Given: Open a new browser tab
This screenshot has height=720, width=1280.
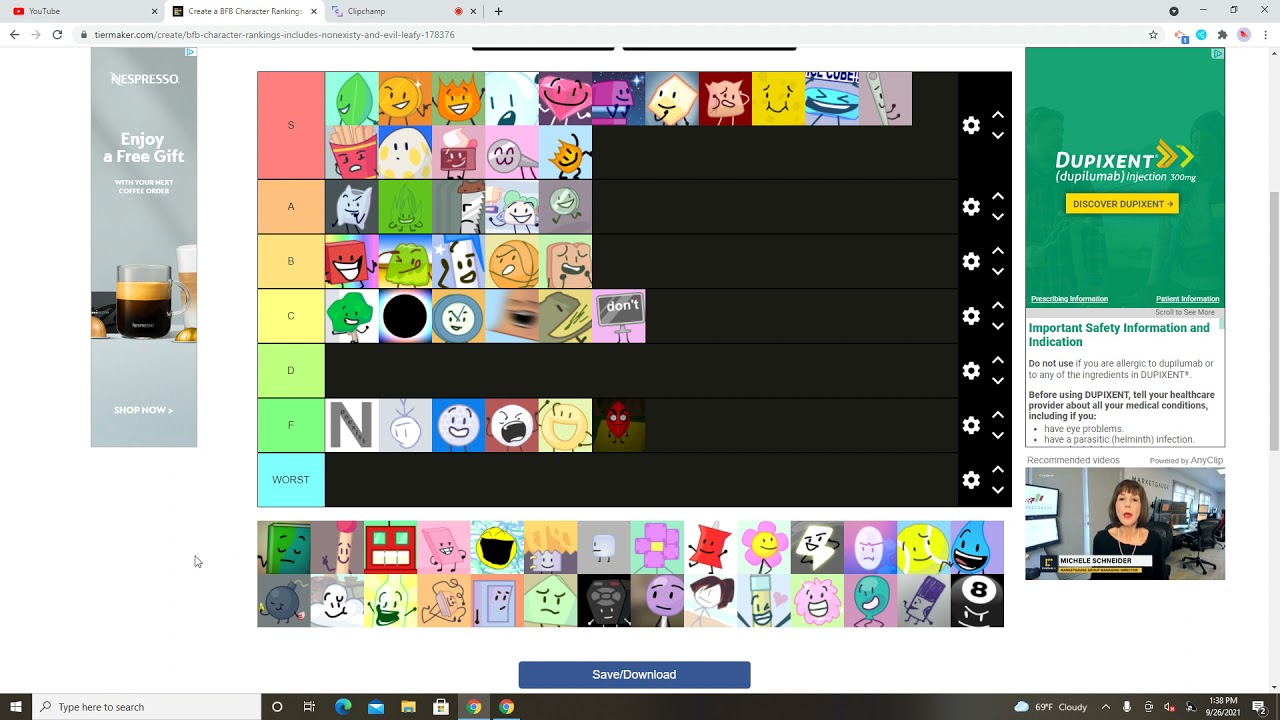Looking at the screenshot, I should coord(498,11).
